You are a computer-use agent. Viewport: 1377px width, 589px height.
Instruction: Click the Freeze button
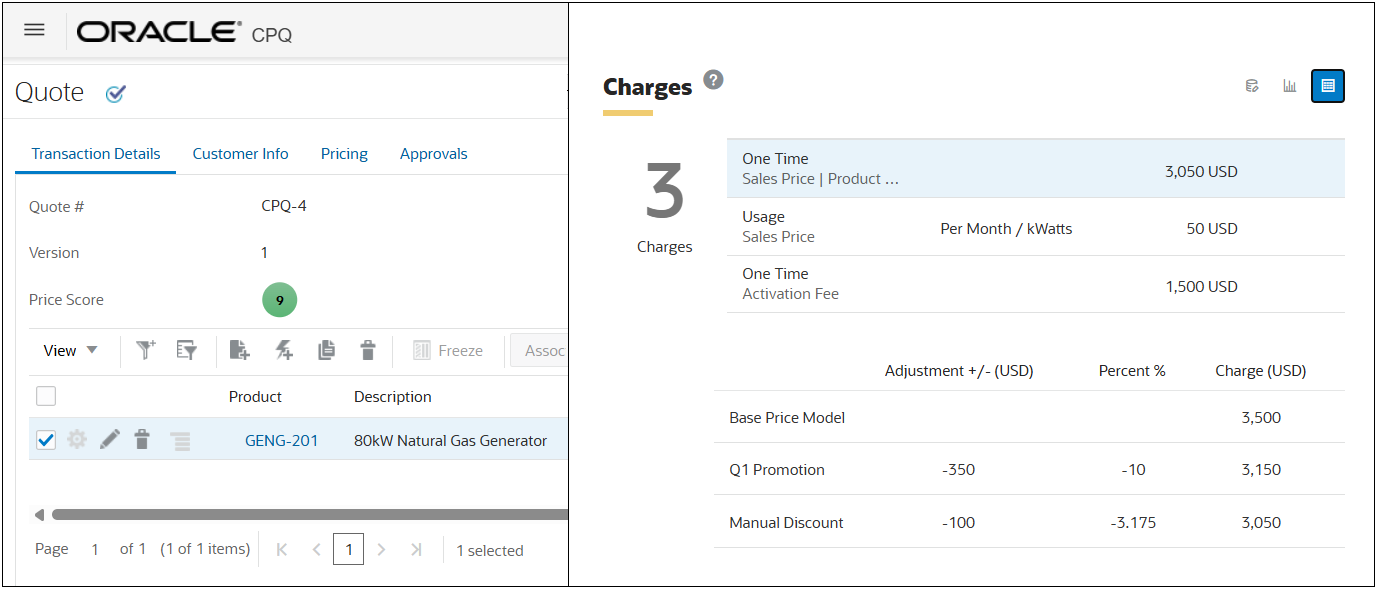[x=448, y=351]
